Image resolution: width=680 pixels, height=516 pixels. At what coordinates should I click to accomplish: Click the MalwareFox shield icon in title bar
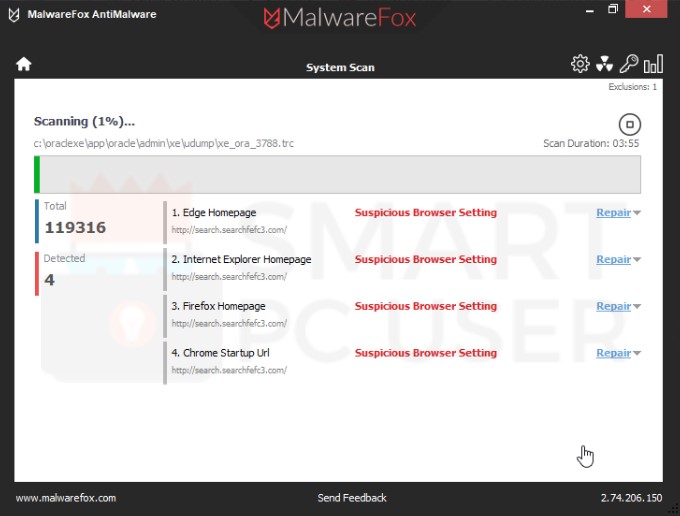click(14, 14)
